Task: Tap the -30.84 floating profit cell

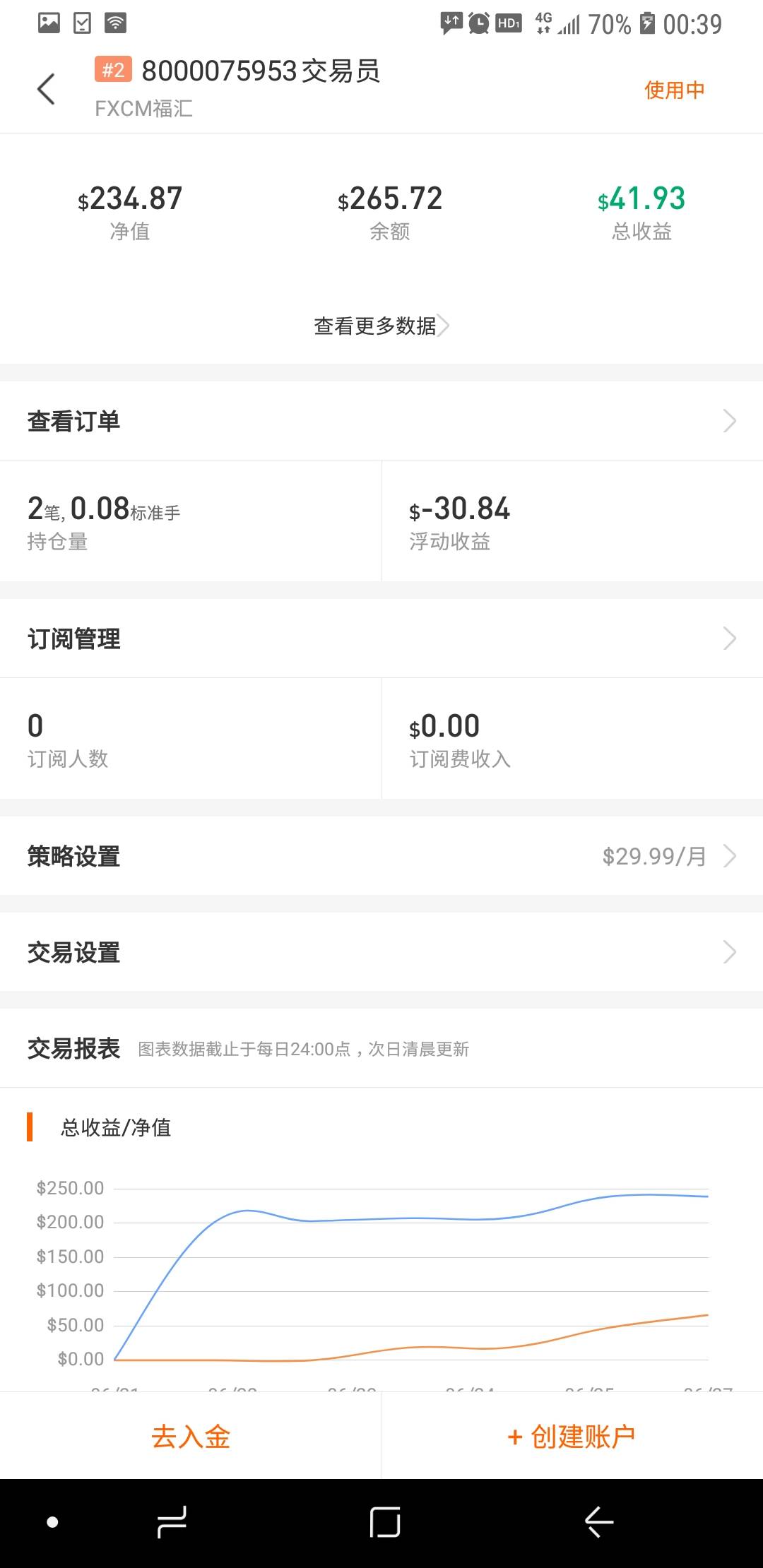Action: pyautogui.click(x=572, y=521)
